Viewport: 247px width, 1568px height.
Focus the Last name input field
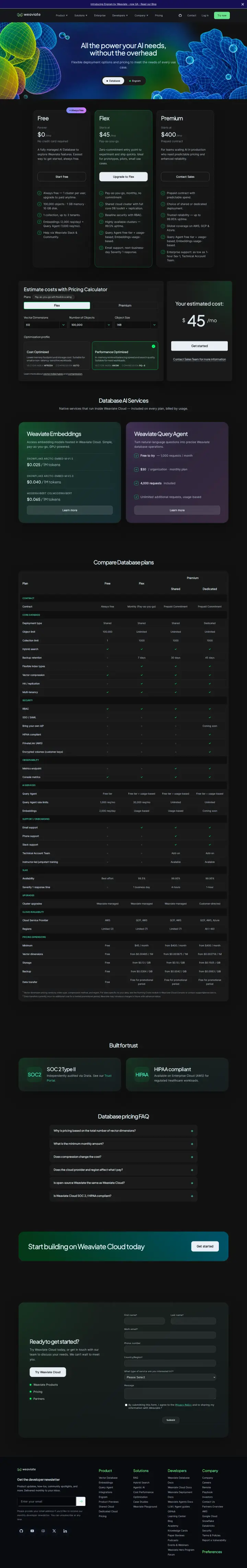coord(193,1321)
